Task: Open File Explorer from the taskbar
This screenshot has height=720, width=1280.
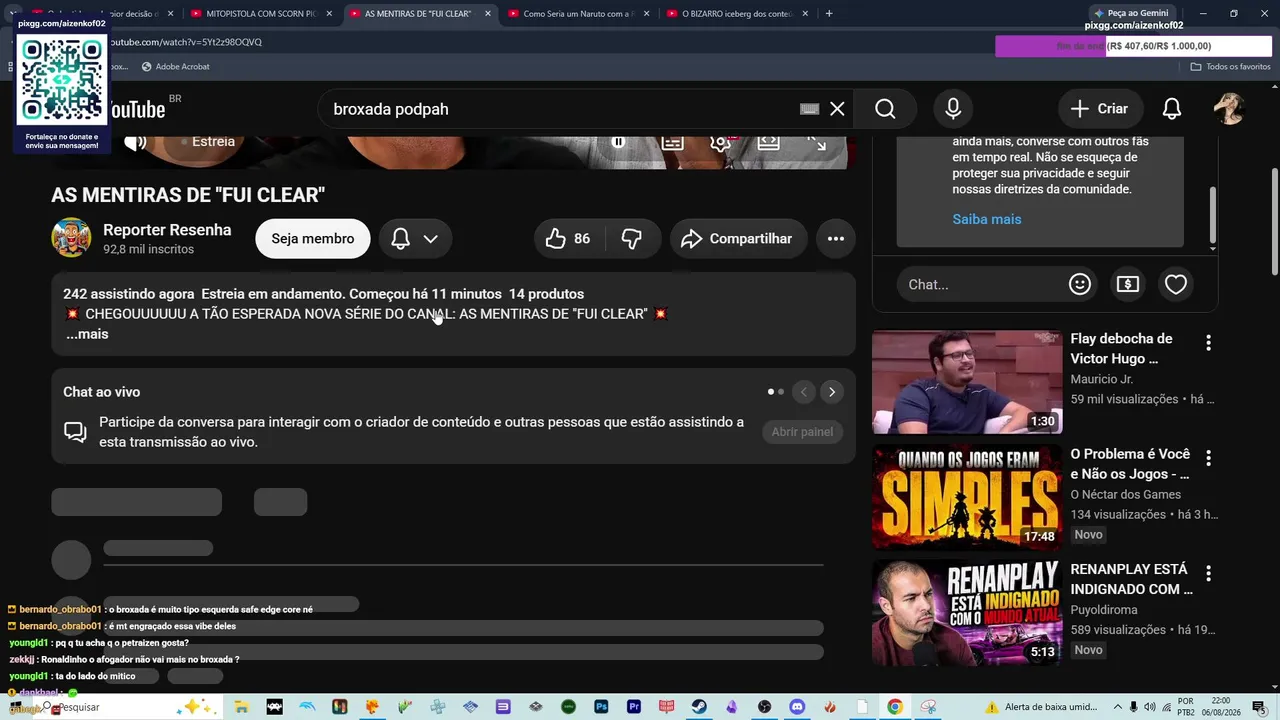Action: [x=241, y=707]
